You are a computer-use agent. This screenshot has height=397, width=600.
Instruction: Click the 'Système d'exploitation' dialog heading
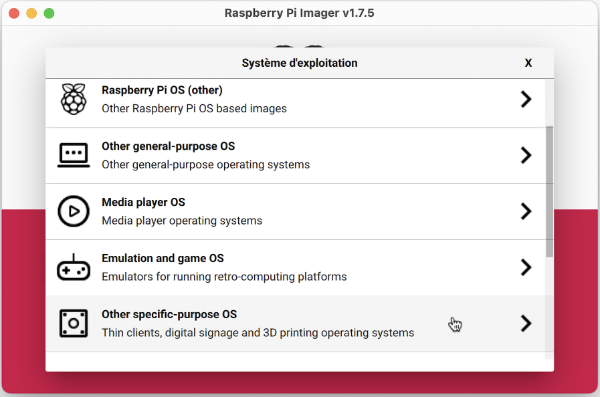click(299, 63)
